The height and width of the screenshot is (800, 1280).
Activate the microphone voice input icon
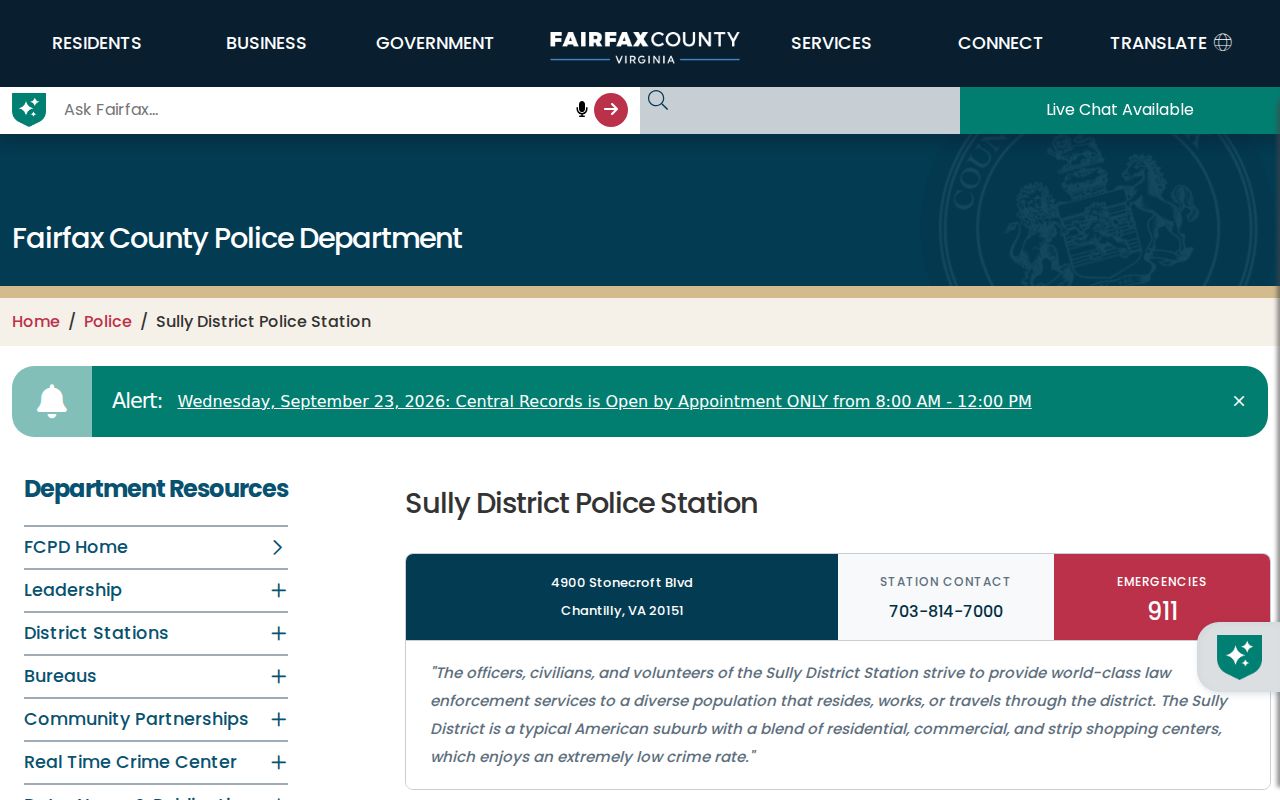point(582,109)
